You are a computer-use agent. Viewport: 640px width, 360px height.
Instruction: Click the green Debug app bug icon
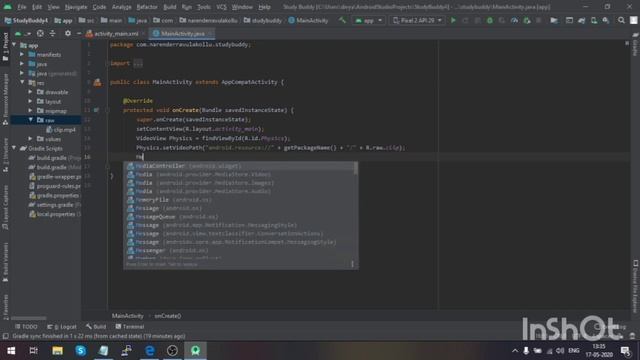[489, 20]
